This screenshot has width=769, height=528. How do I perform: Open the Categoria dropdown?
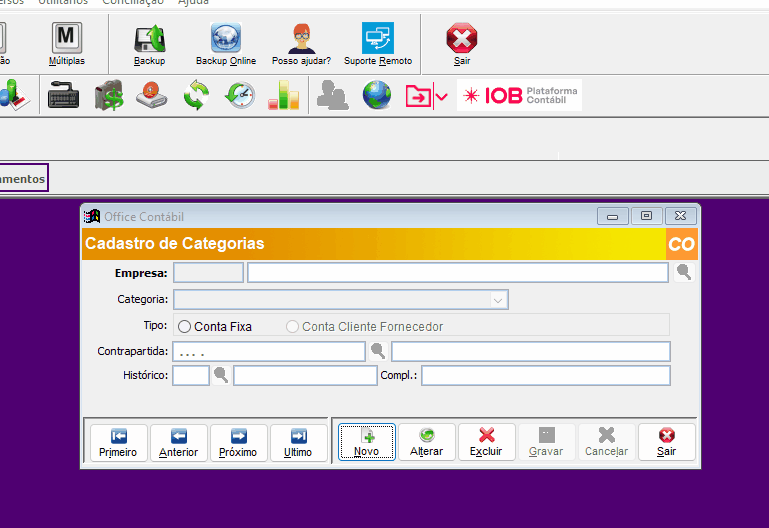tap(498, 300)
